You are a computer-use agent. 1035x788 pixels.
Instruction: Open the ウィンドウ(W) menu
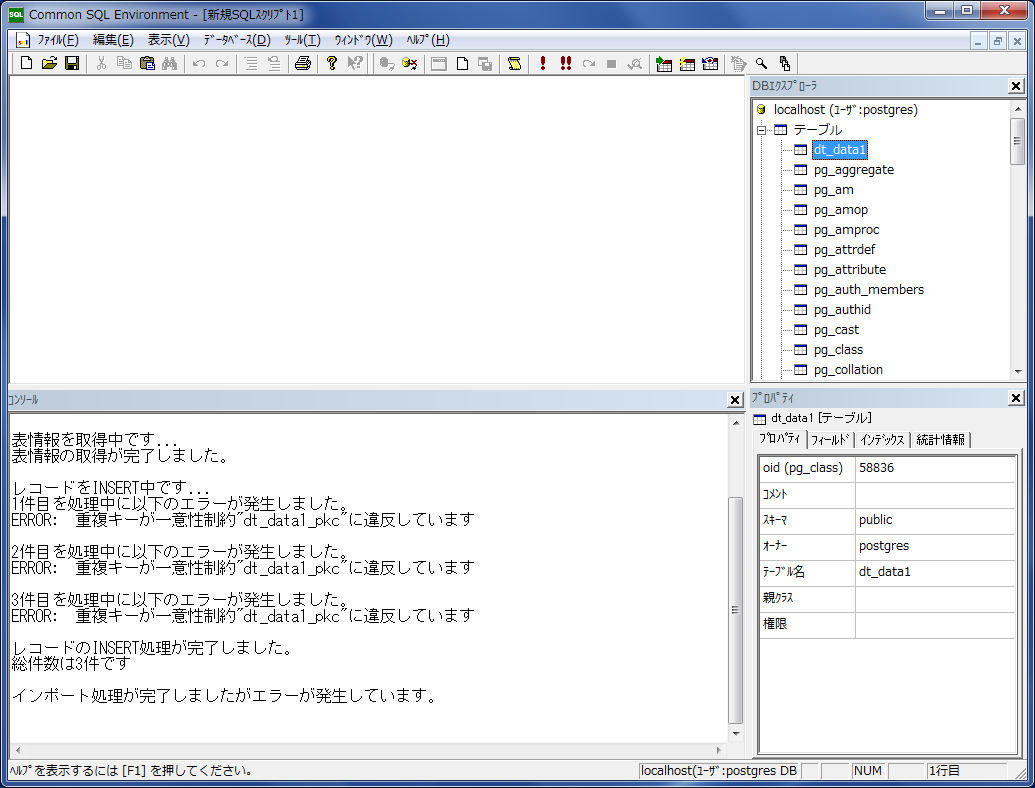pyautogui.click(x=363, y=40)
